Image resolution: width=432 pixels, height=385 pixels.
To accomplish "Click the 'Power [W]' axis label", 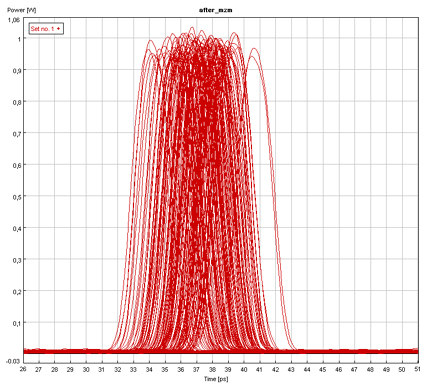I will tap(22, 10).
